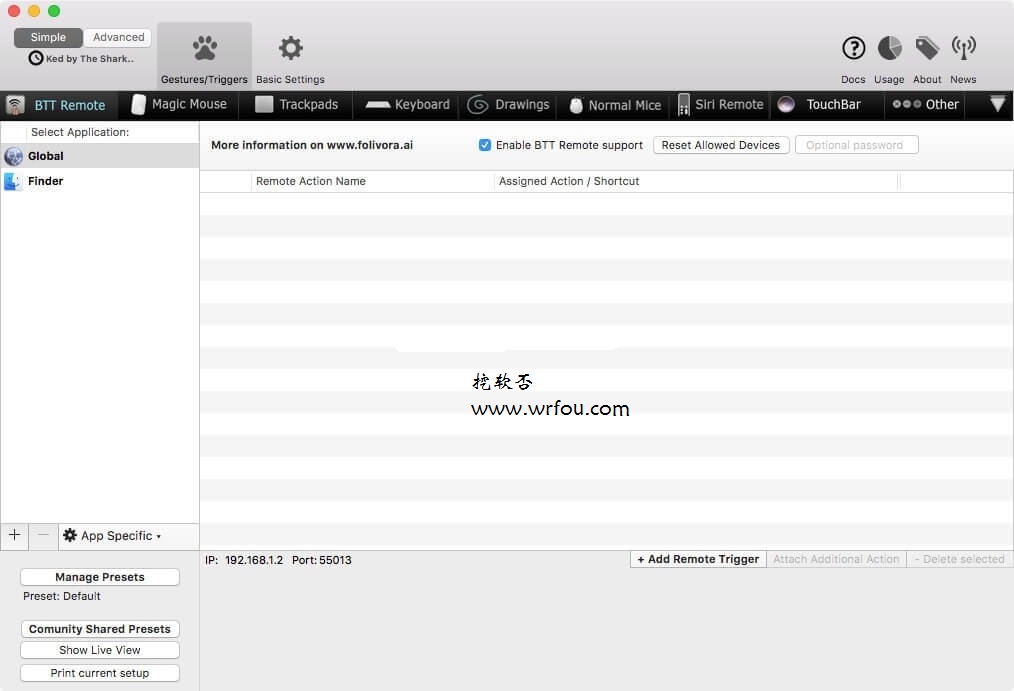Minimize the window with the yellow button
This screenshot has height=691, width=1014.
34,11
